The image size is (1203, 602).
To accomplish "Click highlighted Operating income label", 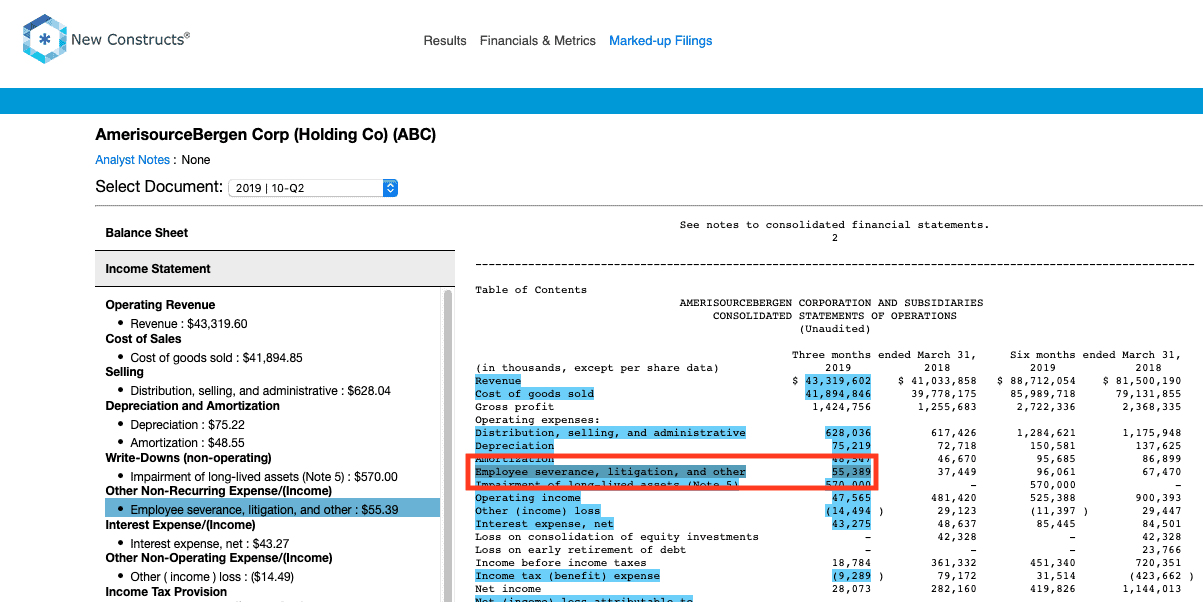I will pyautogui.click(x=527, y=498).
